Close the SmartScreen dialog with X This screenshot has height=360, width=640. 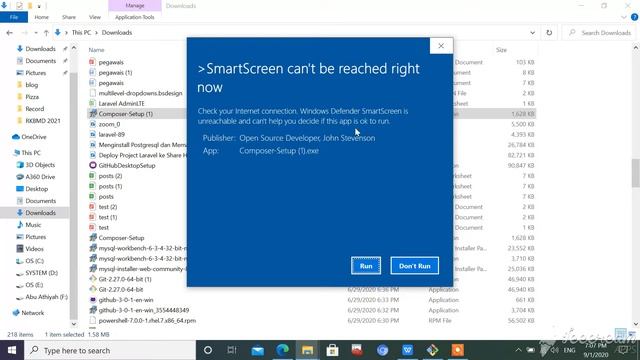(x=441, y=46)
